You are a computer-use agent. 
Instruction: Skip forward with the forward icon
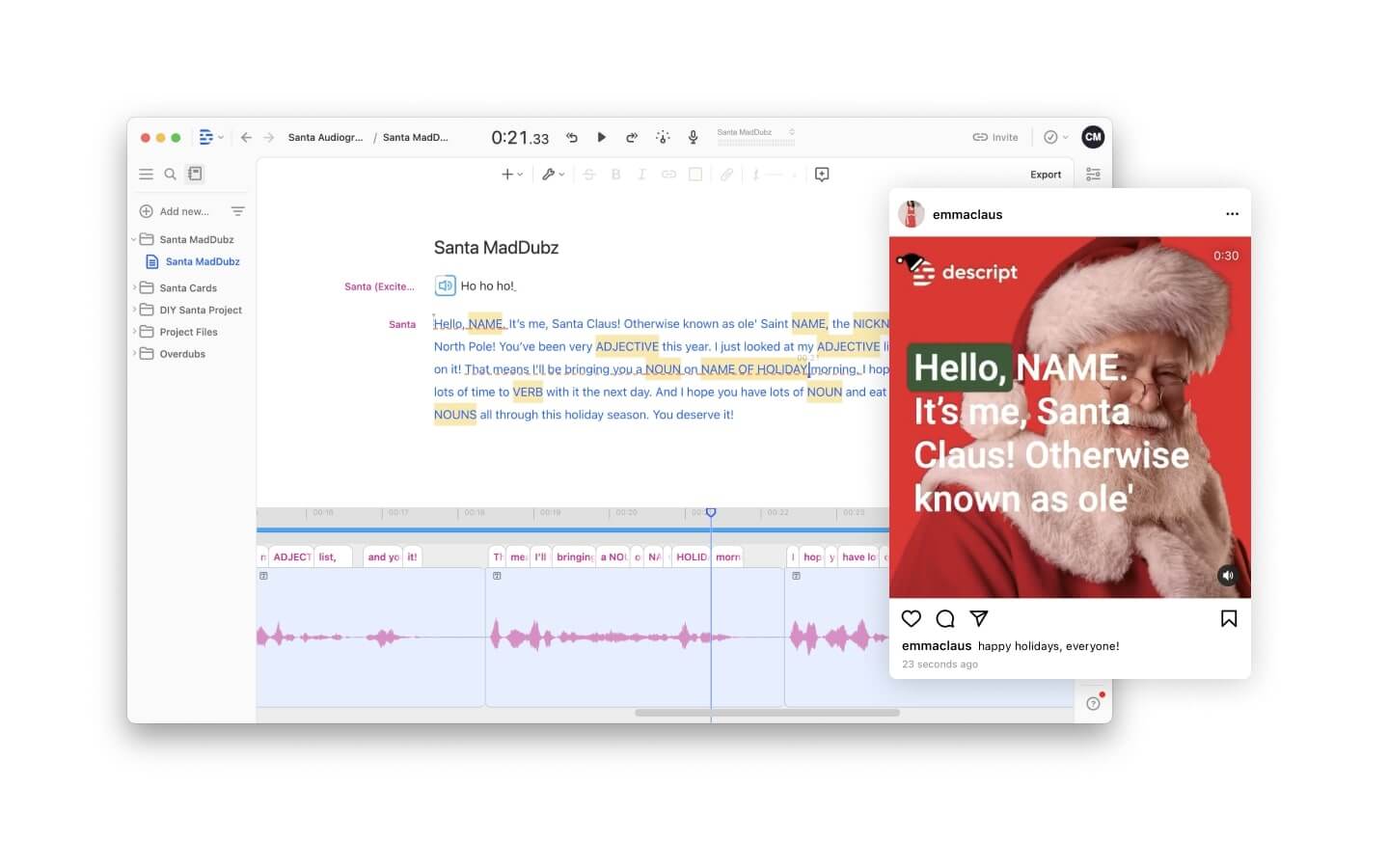coord(632,138)
